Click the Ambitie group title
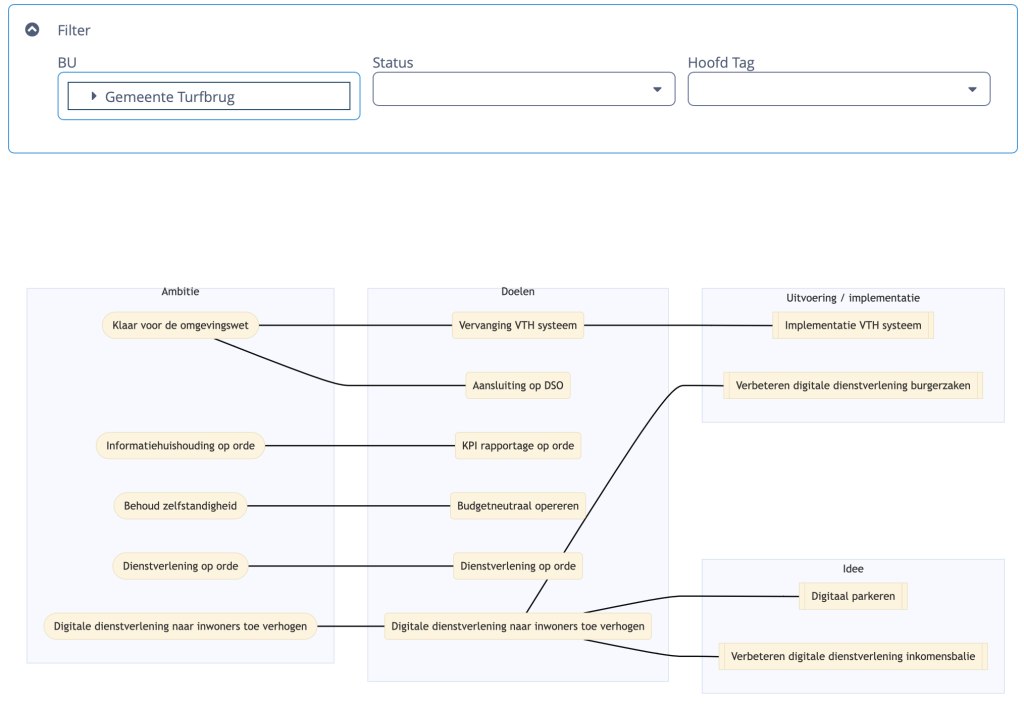Image resolution: width=1024 pixels, height=705 pixels. click(180, 292)
